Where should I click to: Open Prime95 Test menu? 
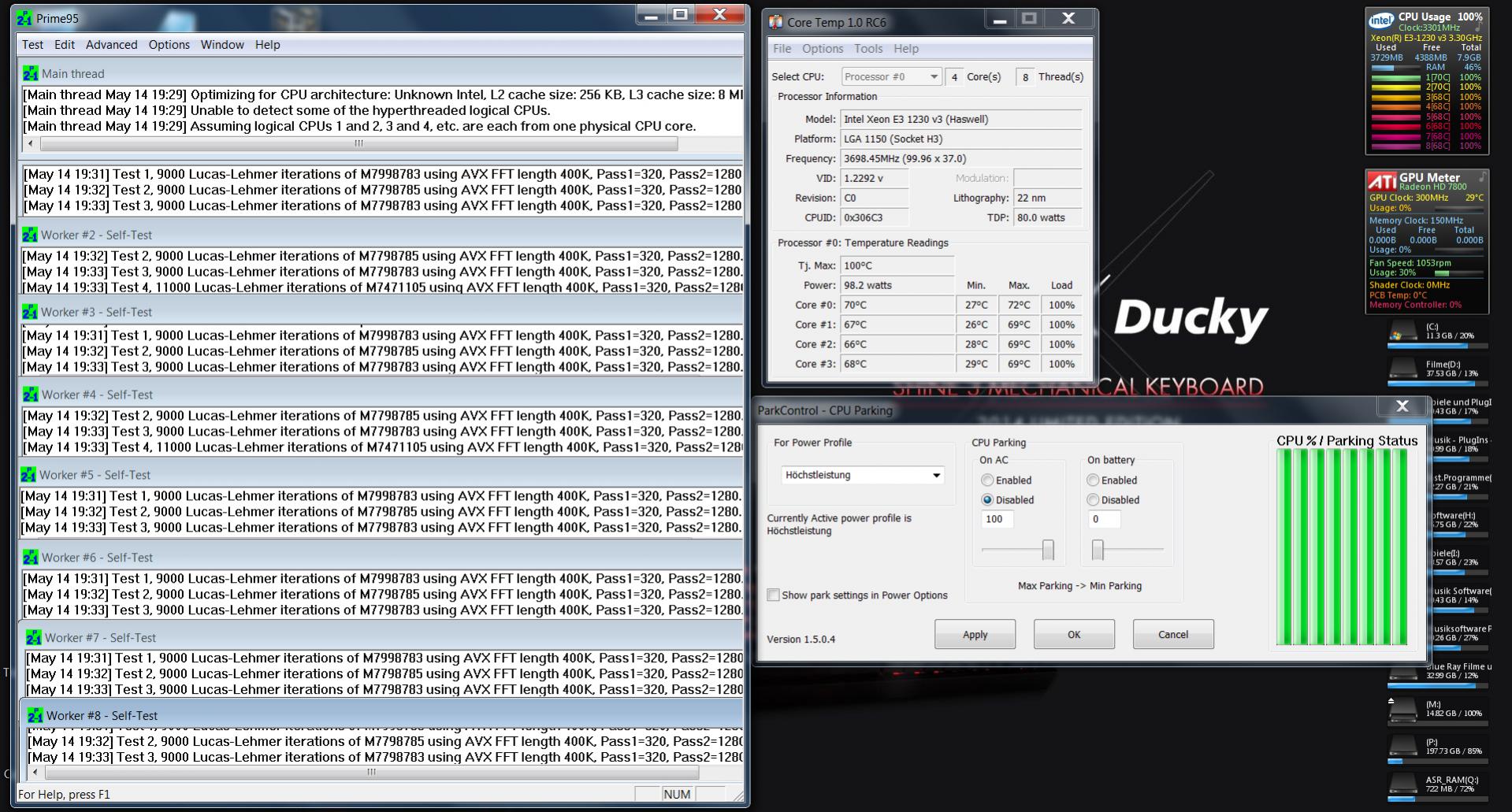[32, 45]
